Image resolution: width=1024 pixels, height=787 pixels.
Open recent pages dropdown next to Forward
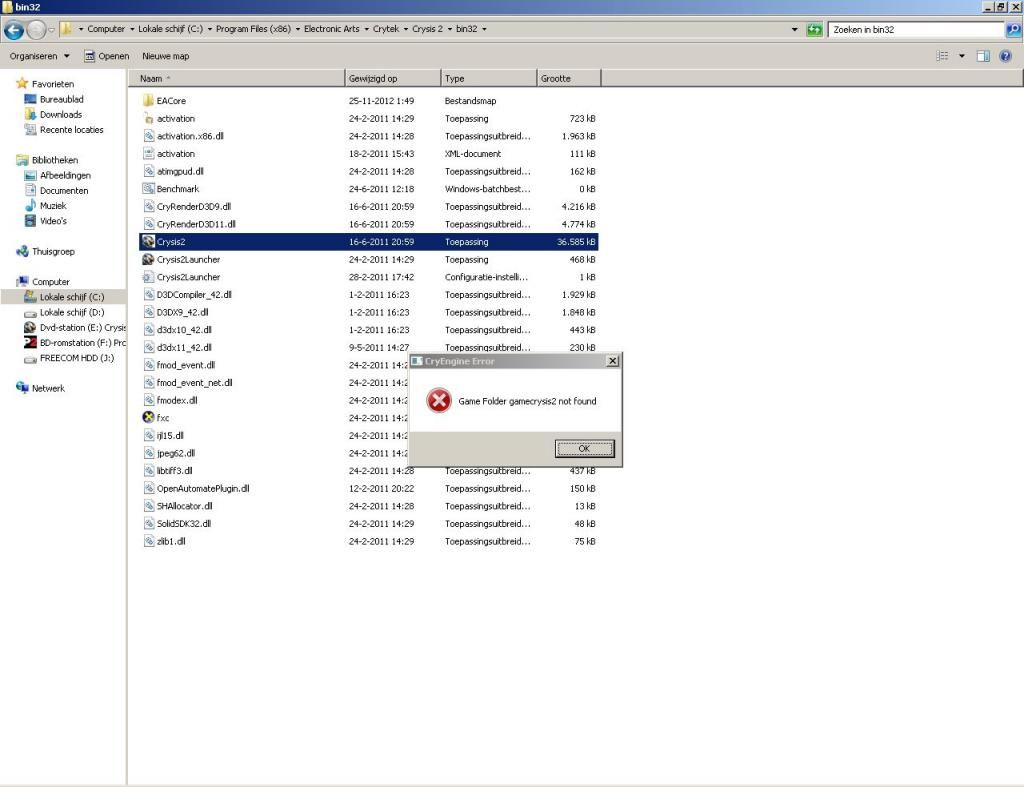(52, 29)
